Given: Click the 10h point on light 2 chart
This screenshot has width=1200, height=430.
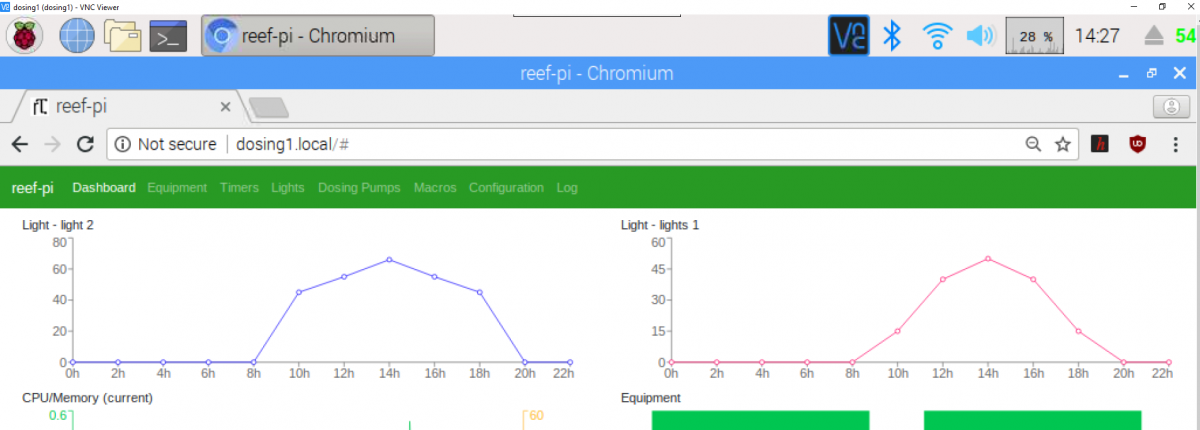Looking at the screenshot, I should point(299,292).
